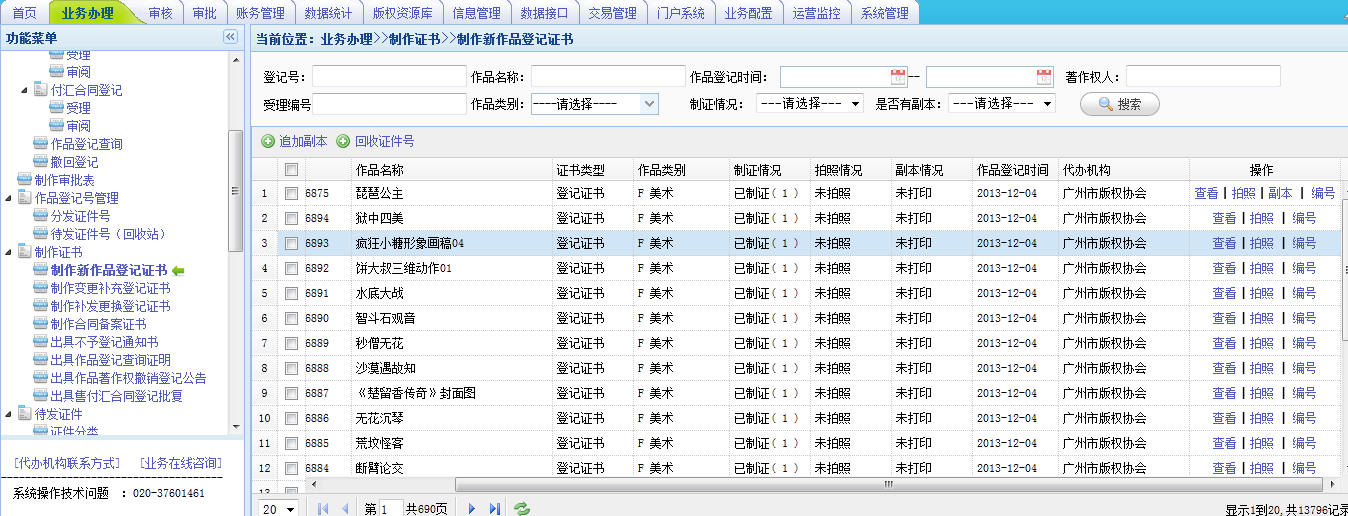This screenshot has height=516, width=1348.
Task: Select checkbox for 水底大战 row
Action: [x=291, y=293]
